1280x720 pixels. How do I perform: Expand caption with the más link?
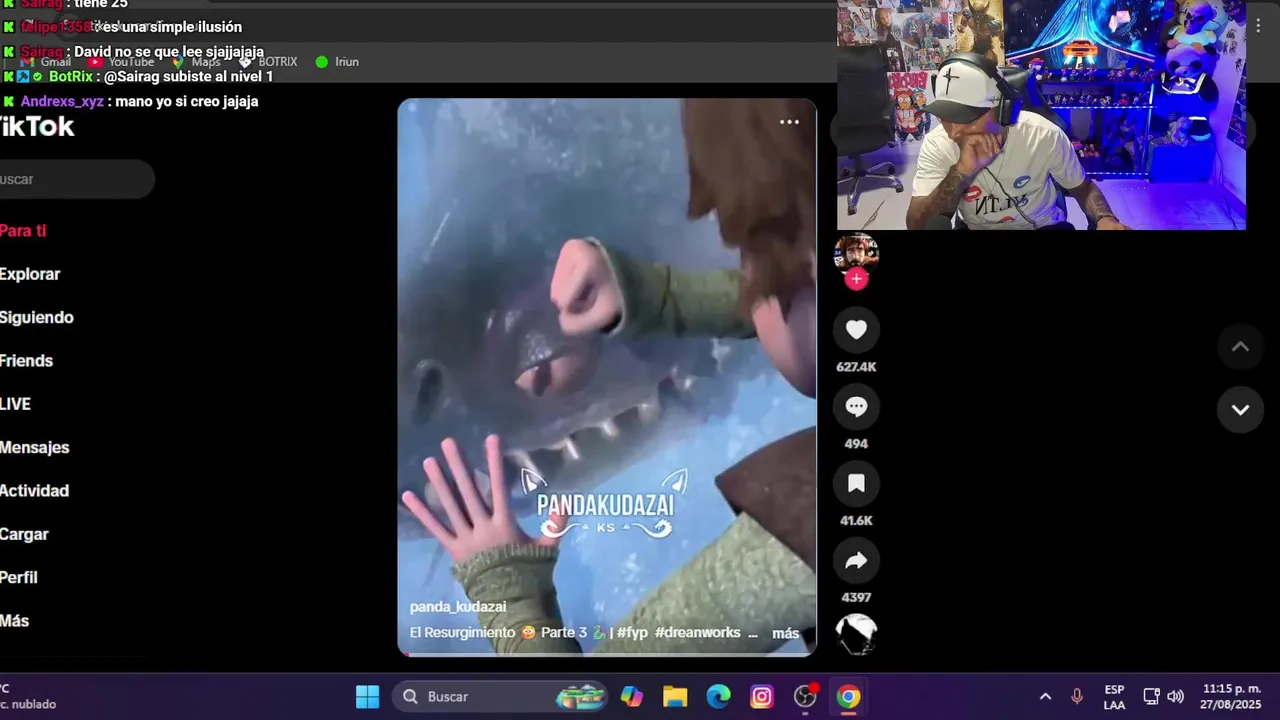click(x=786, y=633)
